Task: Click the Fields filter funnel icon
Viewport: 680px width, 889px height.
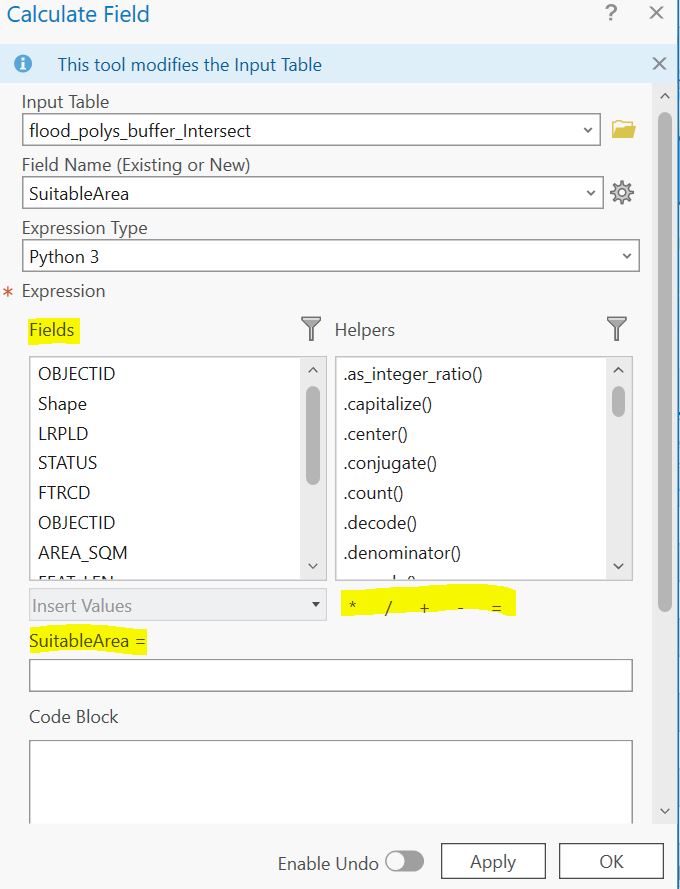Action: [312, 329]
